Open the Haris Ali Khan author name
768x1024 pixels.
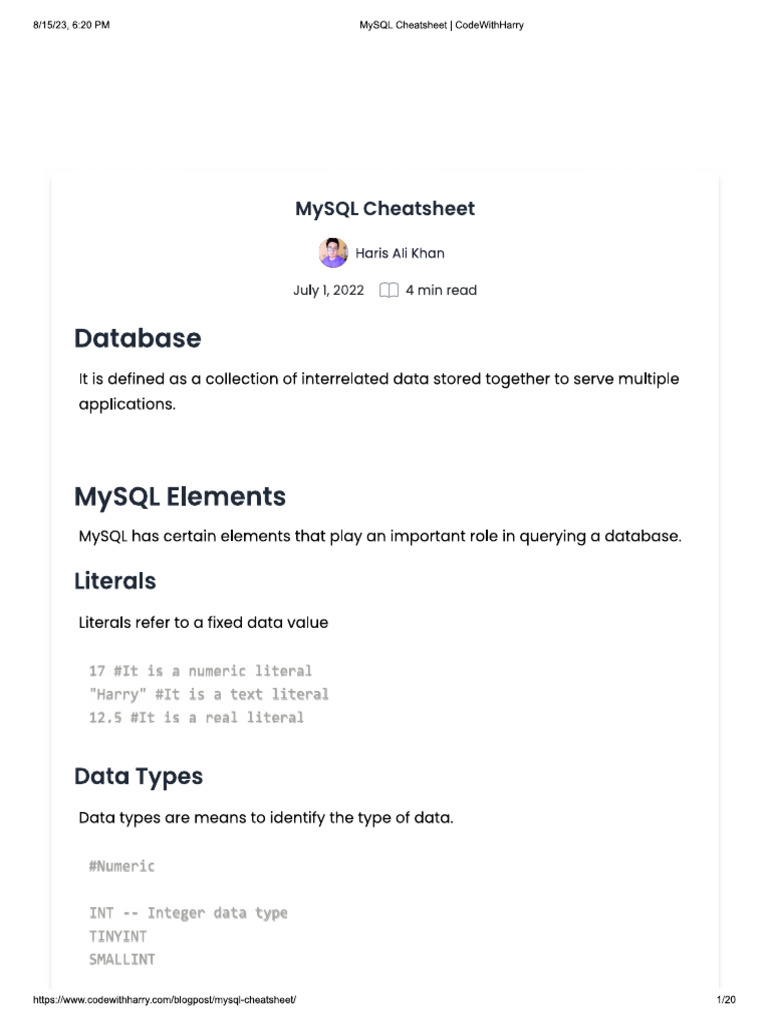[399, 253]
